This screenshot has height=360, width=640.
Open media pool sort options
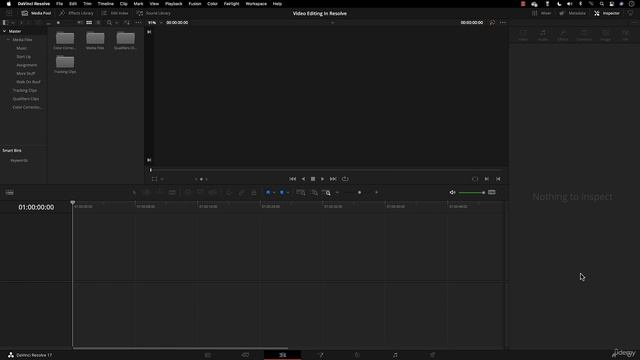[x=127, y=22]
